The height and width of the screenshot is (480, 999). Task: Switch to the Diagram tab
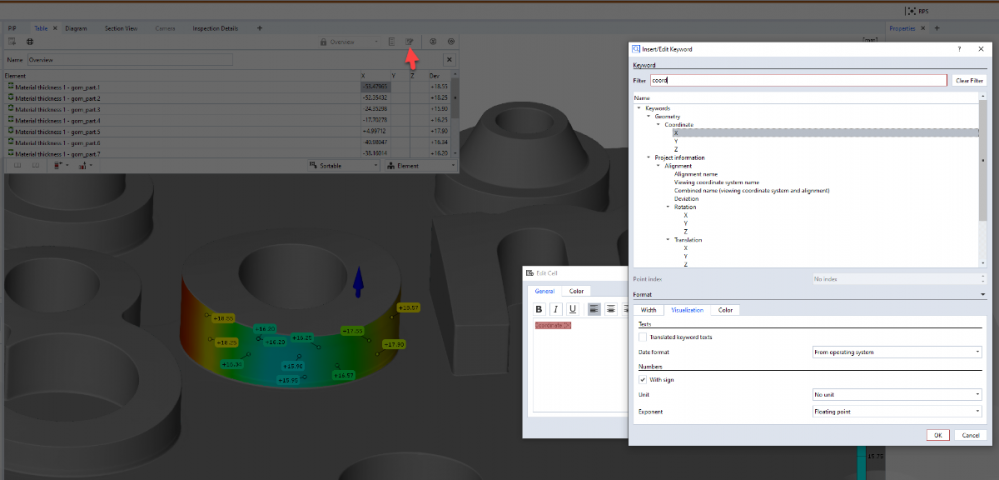76,28
